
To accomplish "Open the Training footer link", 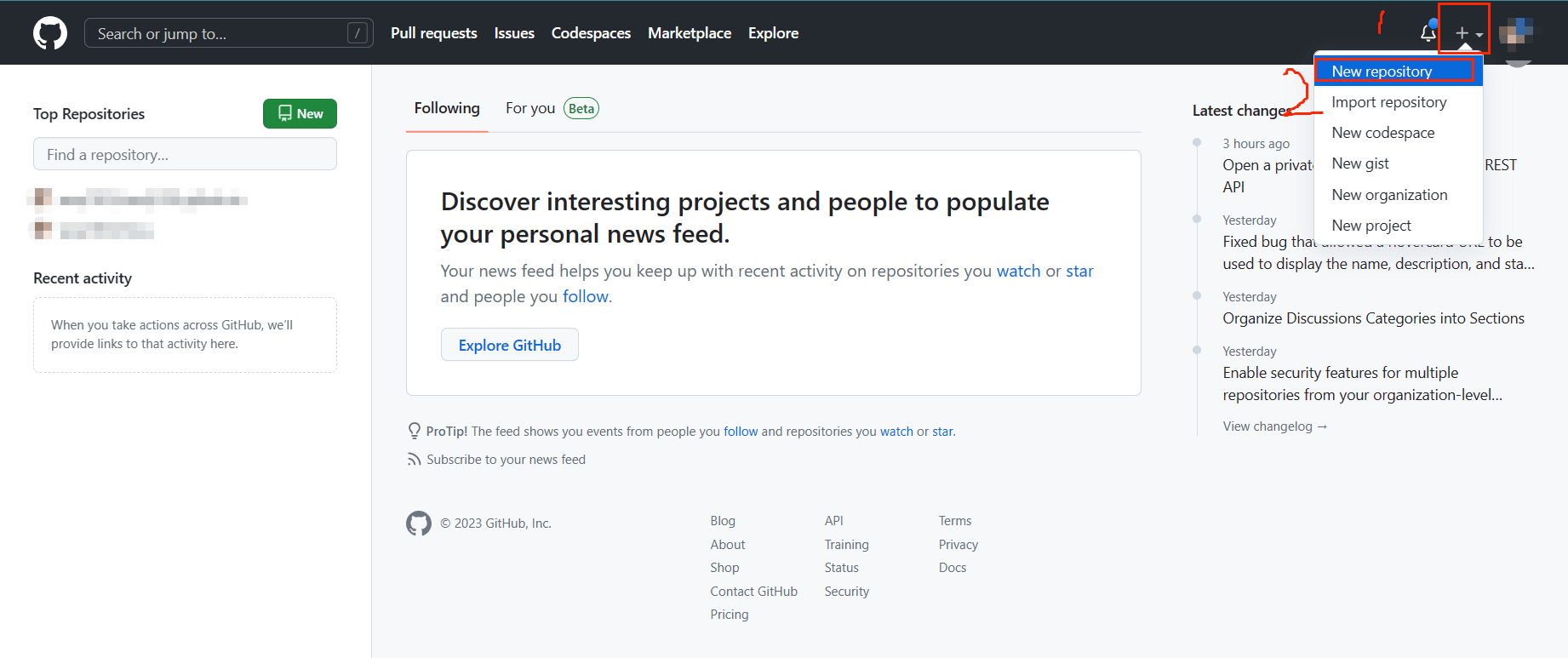I will pos(846,545).
